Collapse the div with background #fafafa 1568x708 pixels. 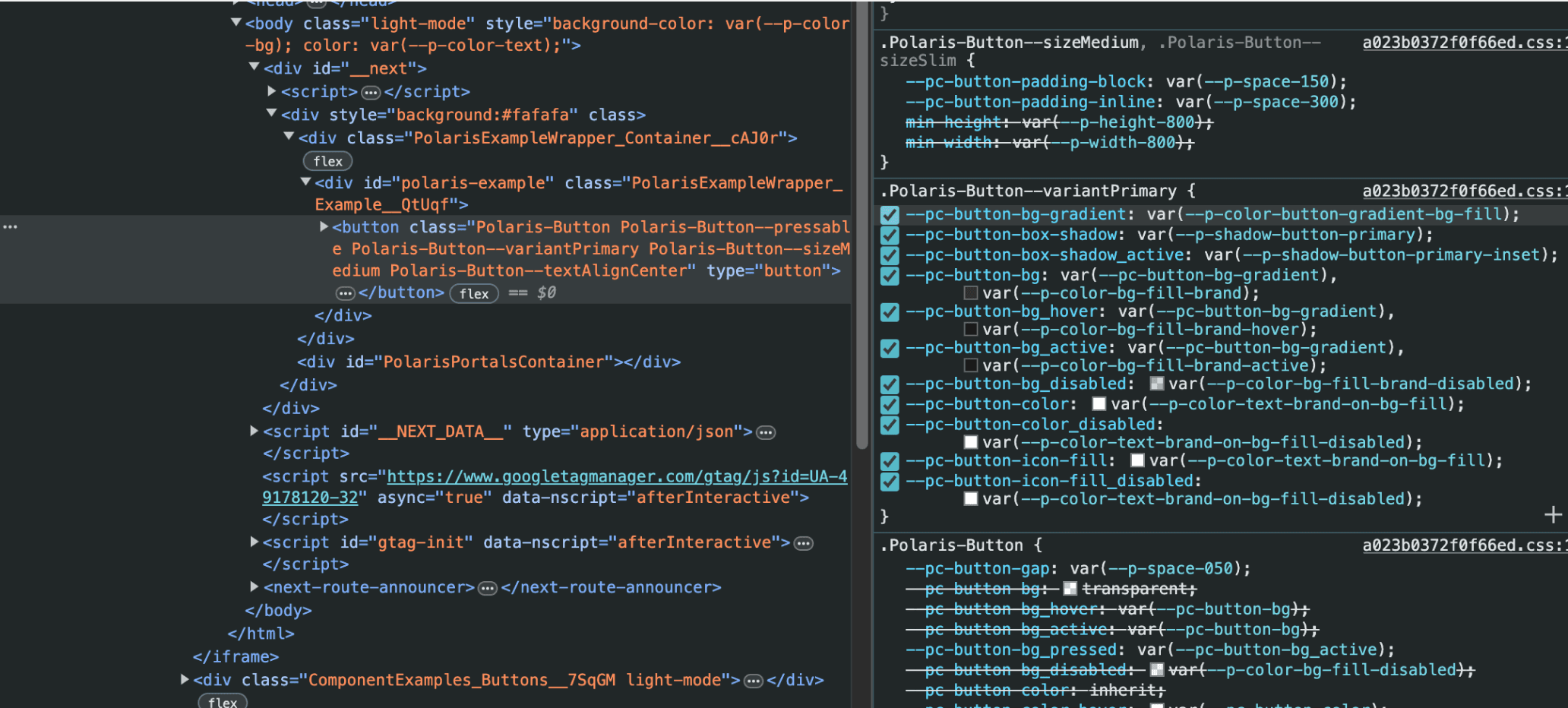272,114
